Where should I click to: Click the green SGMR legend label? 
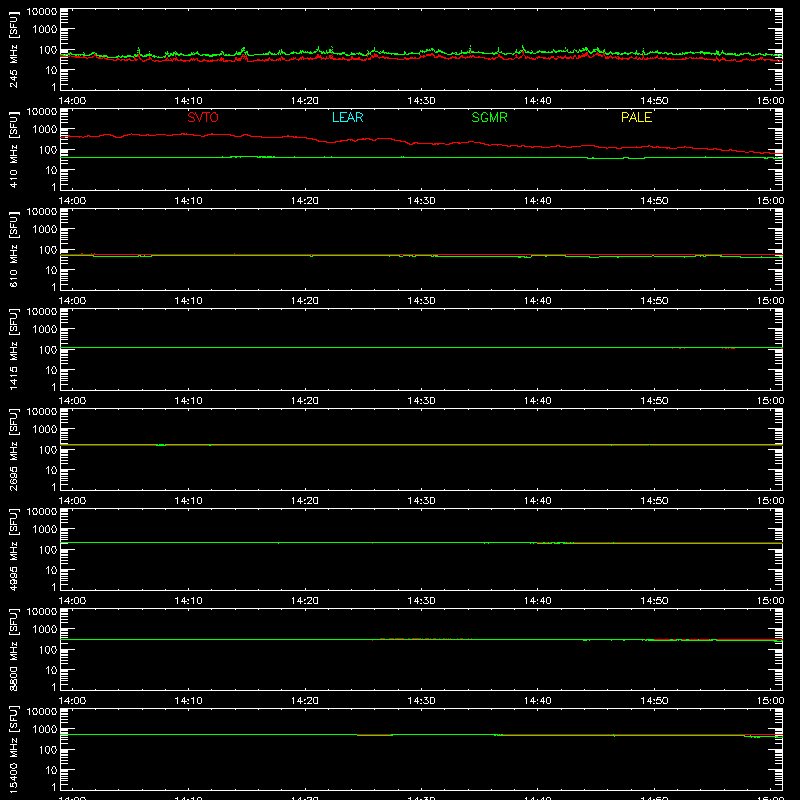489,117
